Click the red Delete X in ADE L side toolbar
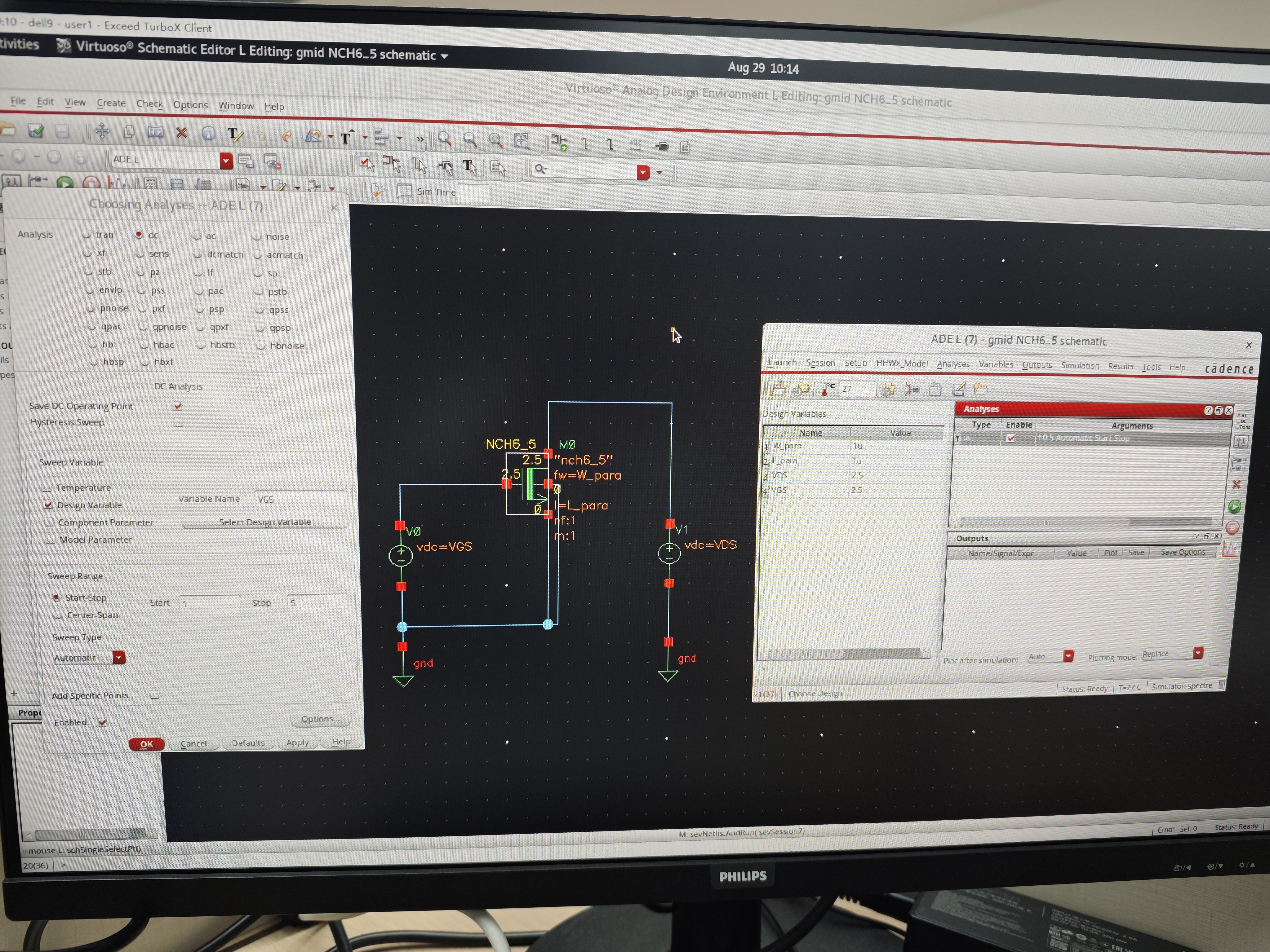The image size is (1270, 952). [1236, 485]
